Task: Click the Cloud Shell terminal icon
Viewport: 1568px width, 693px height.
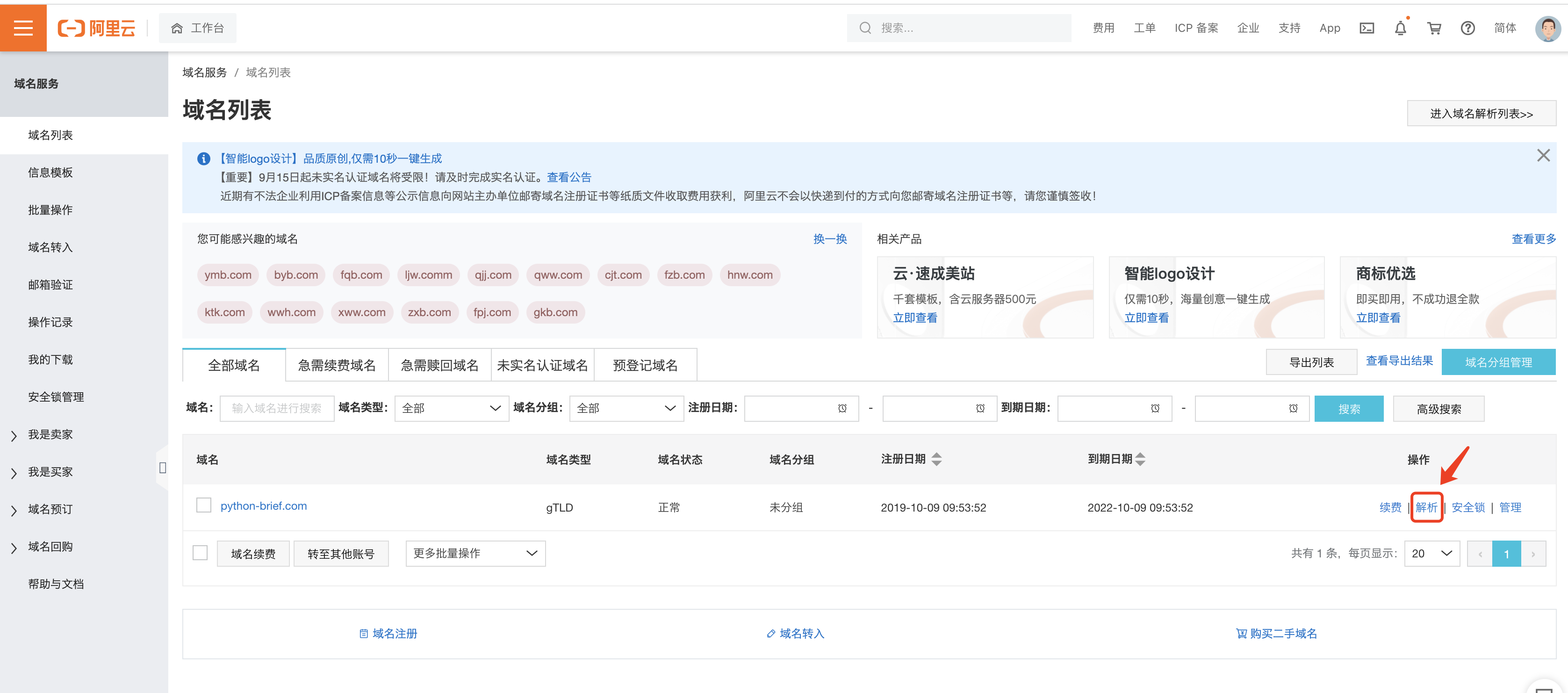Action: (x=1367, y=28)
